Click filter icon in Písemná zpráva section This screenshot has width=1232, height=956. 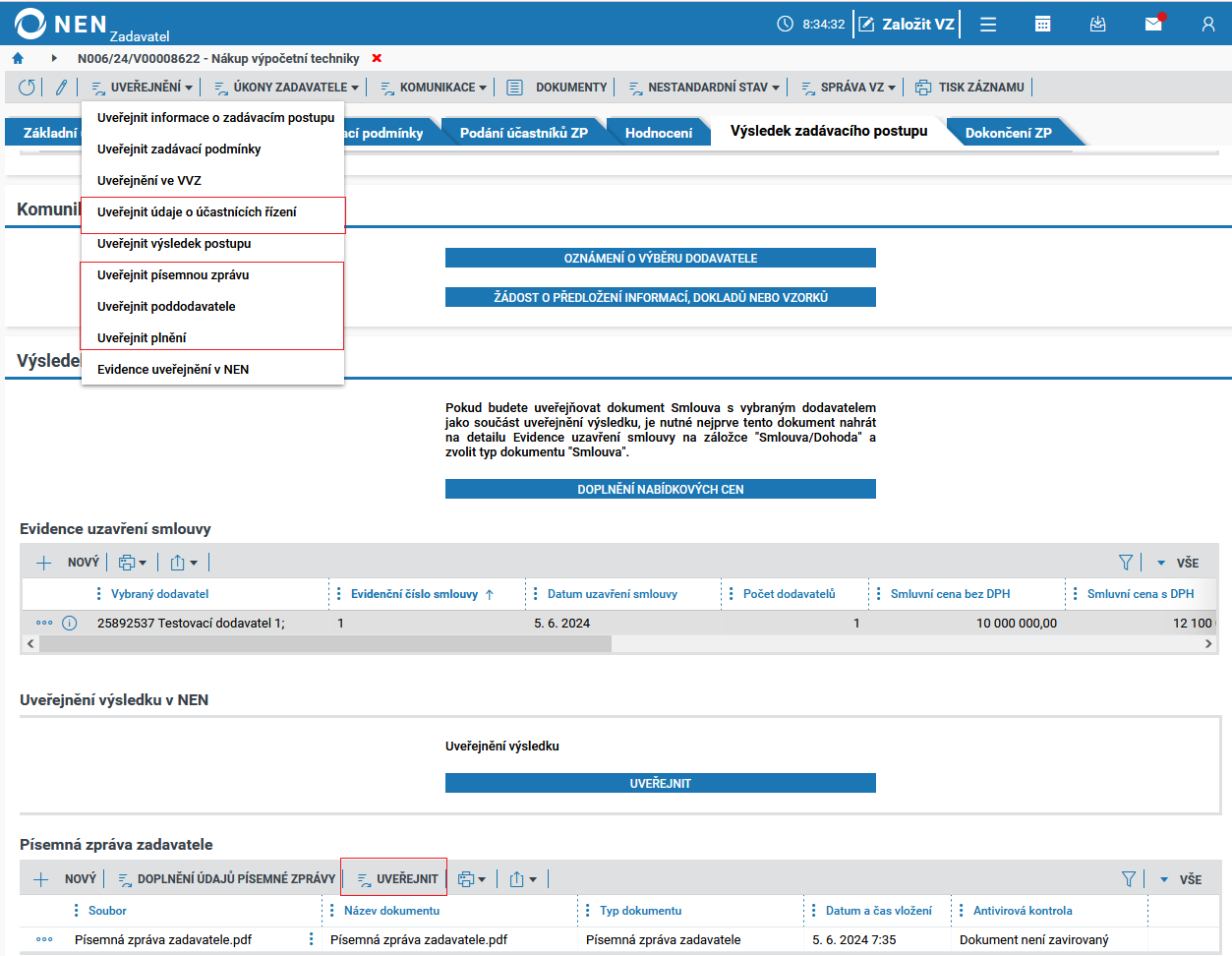pos(1129,879)
